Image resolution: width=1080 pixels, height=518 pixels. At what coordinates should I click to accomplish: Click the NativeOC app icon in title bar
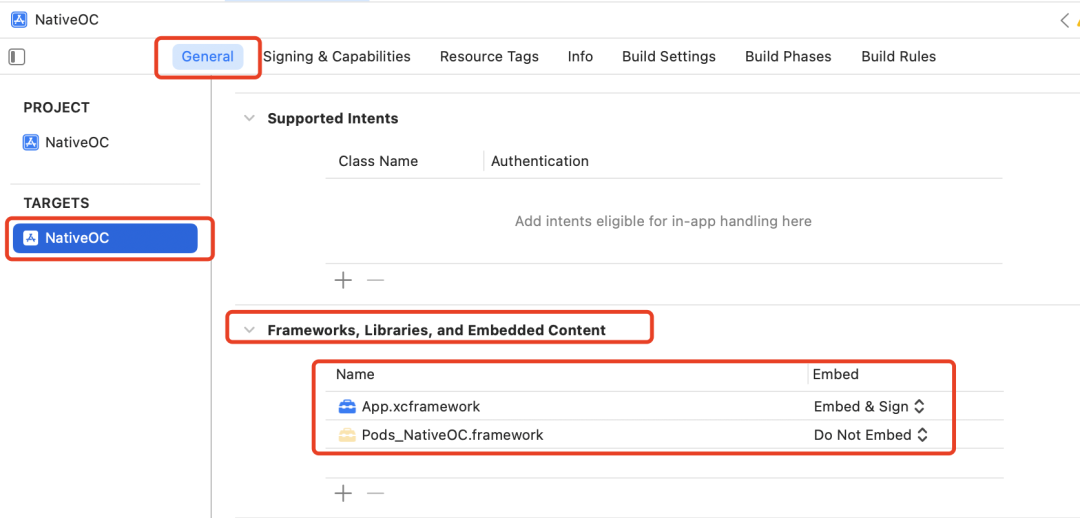pyautogui.click(x=19, y=20)
